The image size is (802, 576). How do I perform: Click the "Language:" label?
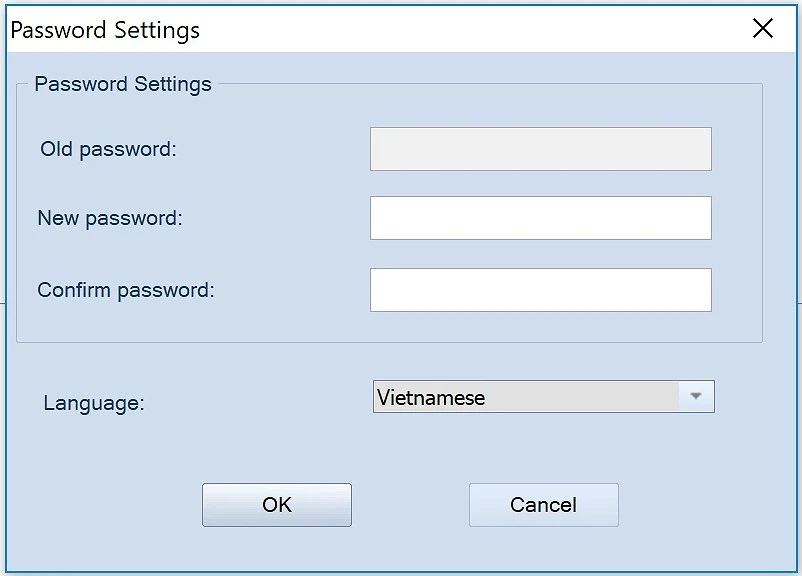point(94,404)
